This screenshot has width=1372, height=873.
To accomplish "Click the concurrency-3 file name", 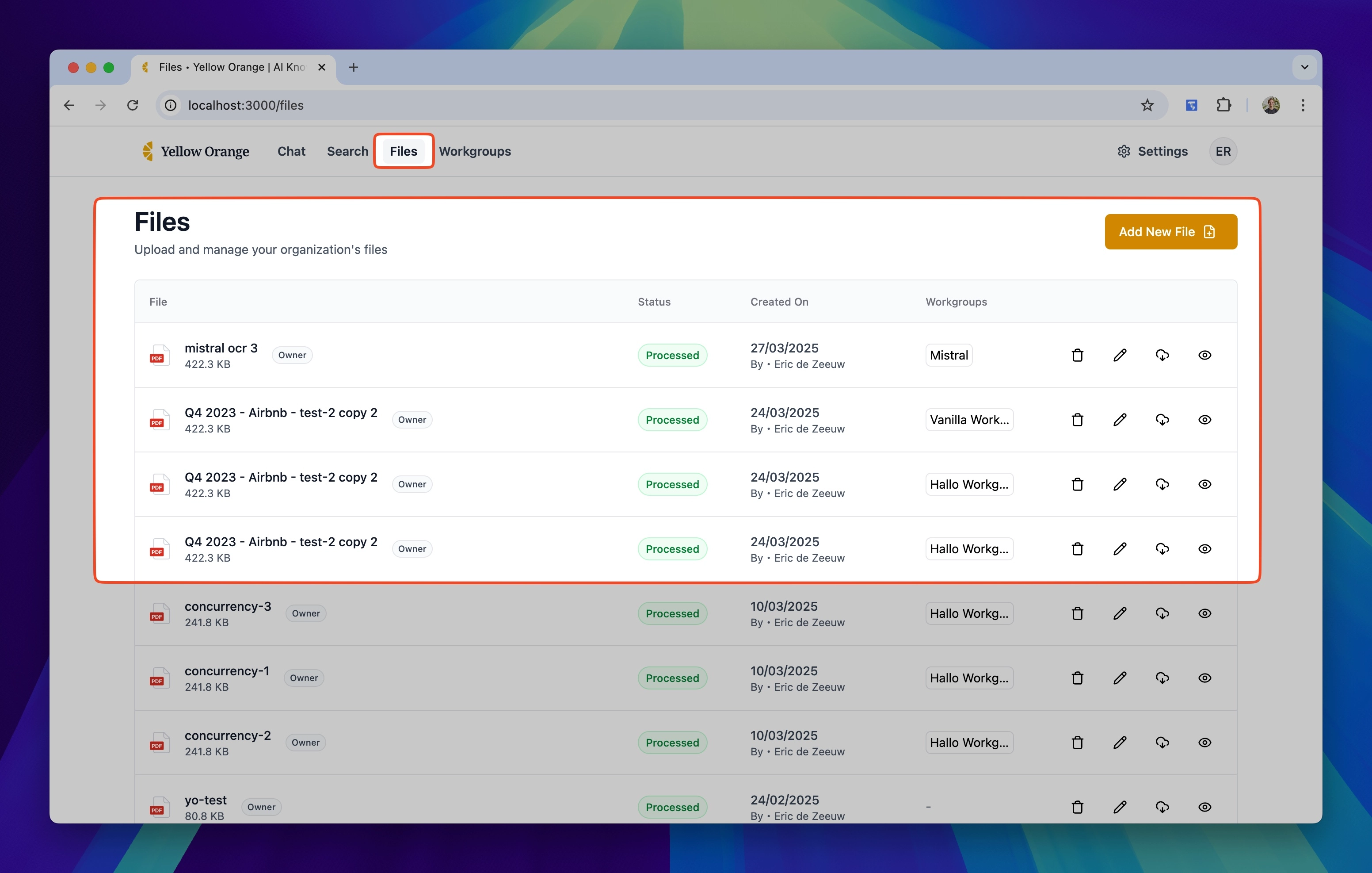I will (x=228, y=606).
